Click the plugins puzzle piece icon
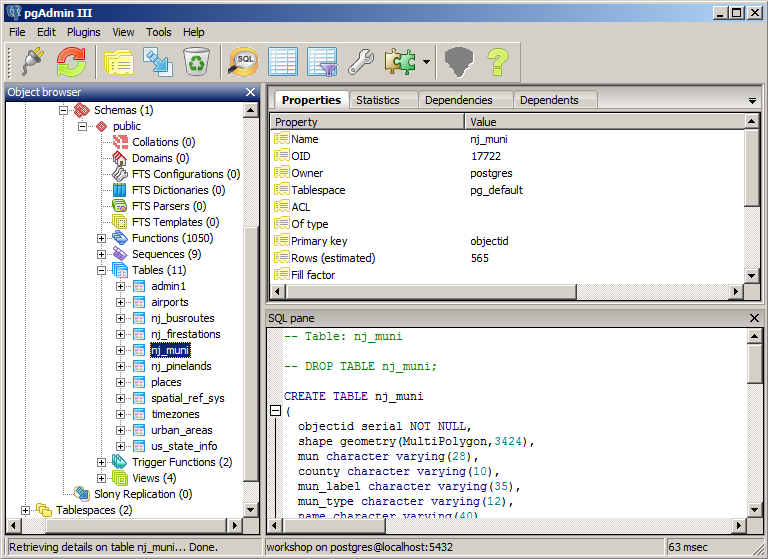The image size is (768, 559). pos(400,62)
